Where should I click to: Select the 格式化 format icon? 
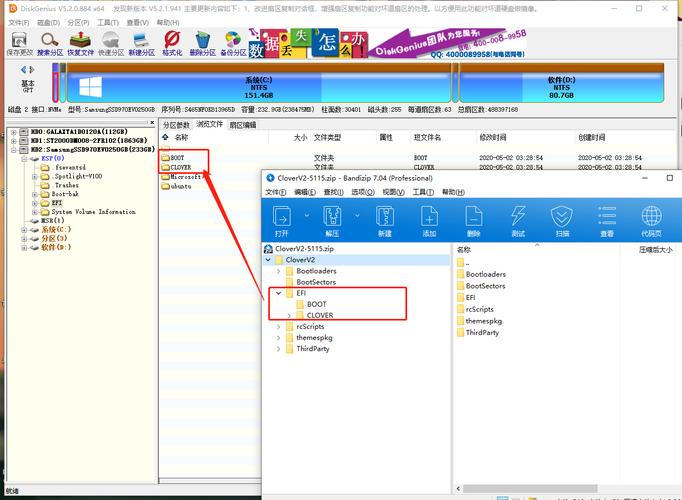point(172,44)
